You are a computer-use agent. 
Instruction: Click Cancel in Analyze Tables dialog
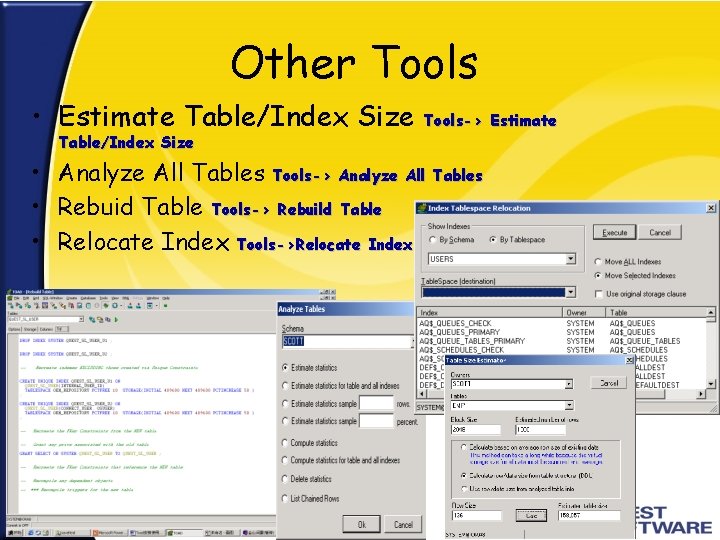(403, 524)
